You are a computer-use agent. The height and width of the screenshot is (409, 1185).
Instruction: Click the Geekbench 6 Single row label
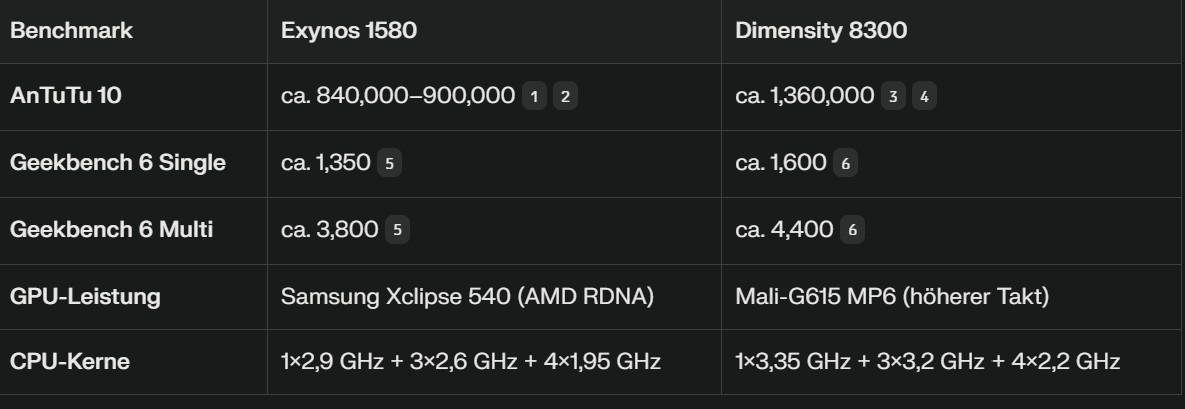(117, 163)
